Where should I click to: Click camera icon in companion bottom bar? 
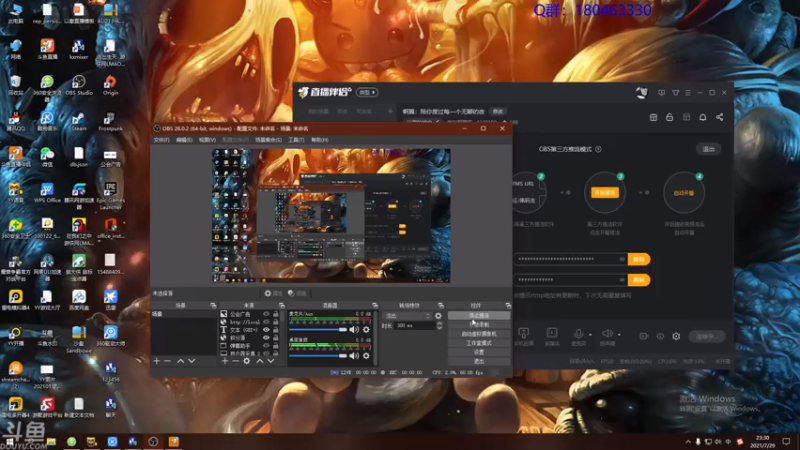(643, 336)
